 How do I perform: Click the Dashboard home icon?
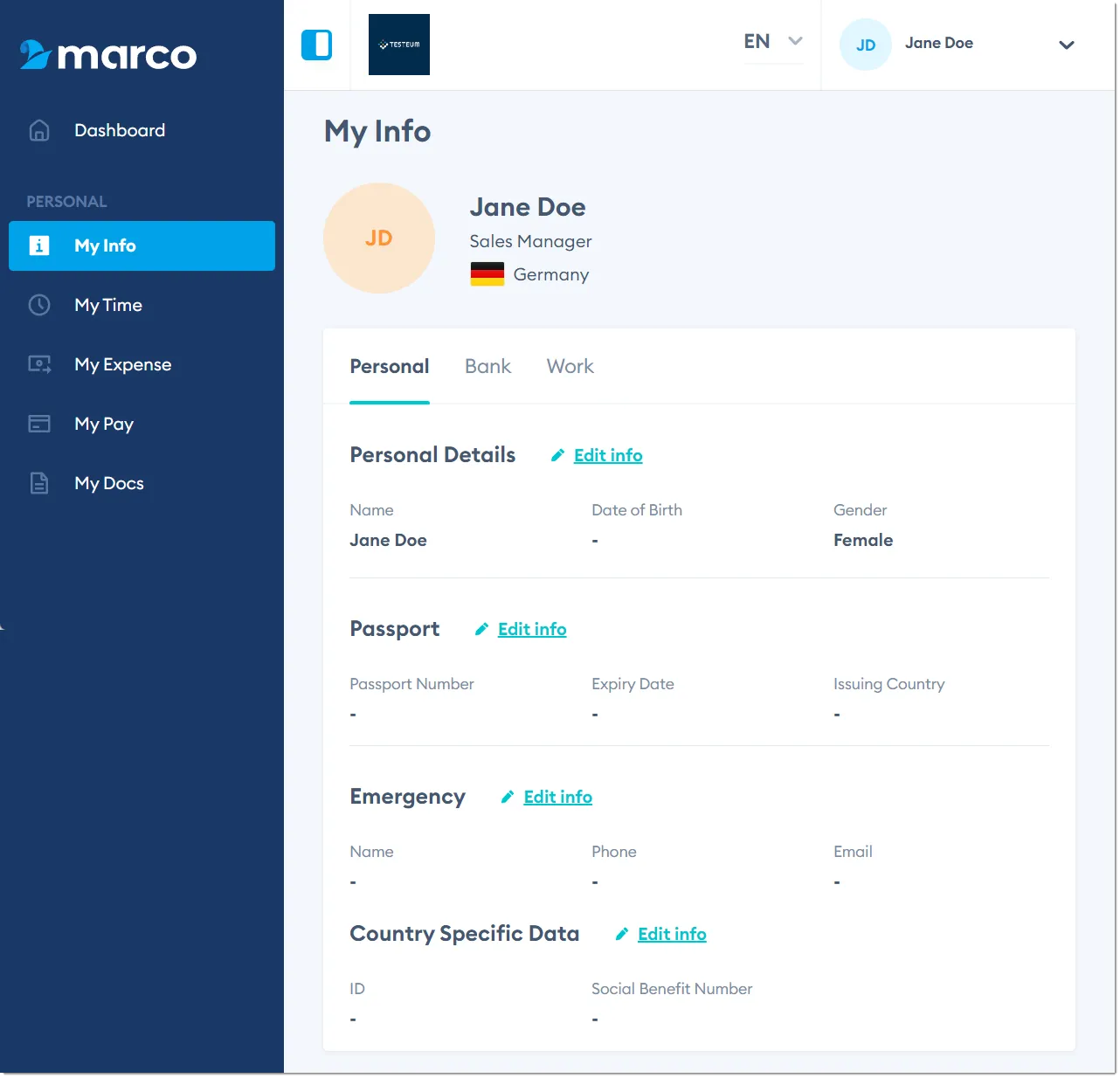(39, 130)
